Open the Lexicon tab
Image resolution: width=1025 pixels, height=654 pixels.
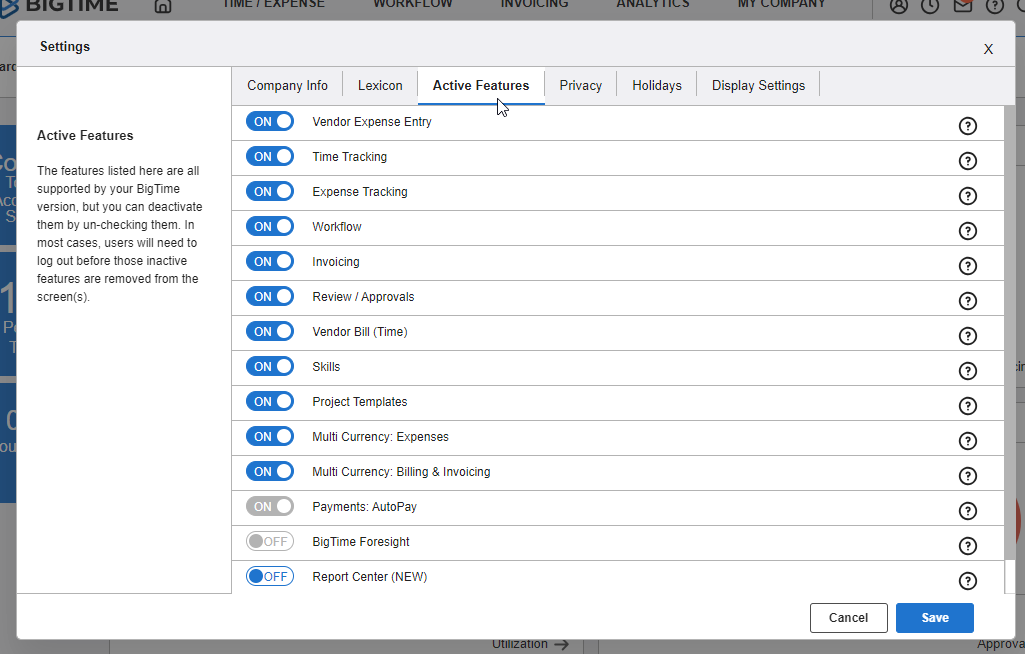tap(380, 86)
